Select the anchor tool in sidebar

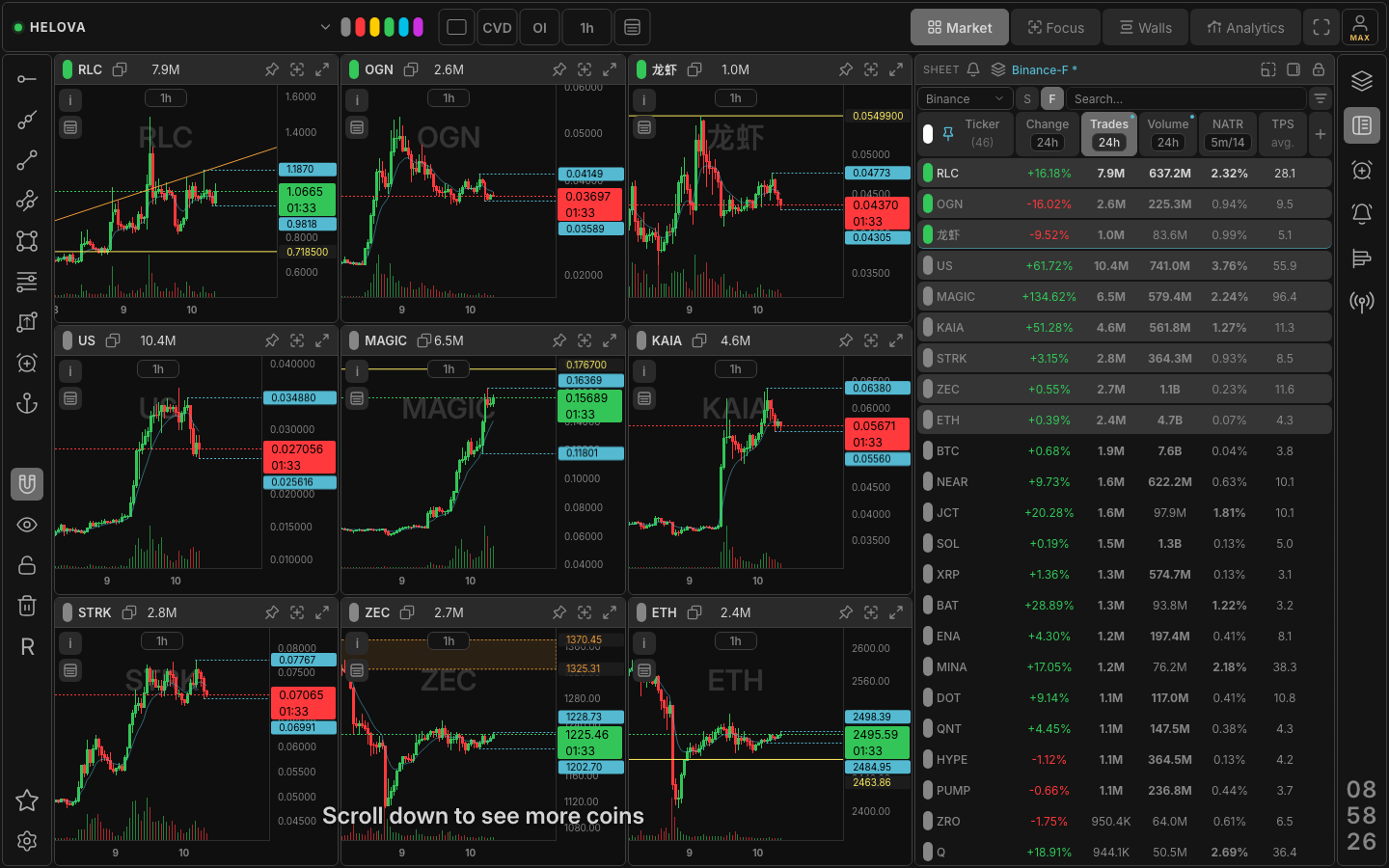click(27, 403)
